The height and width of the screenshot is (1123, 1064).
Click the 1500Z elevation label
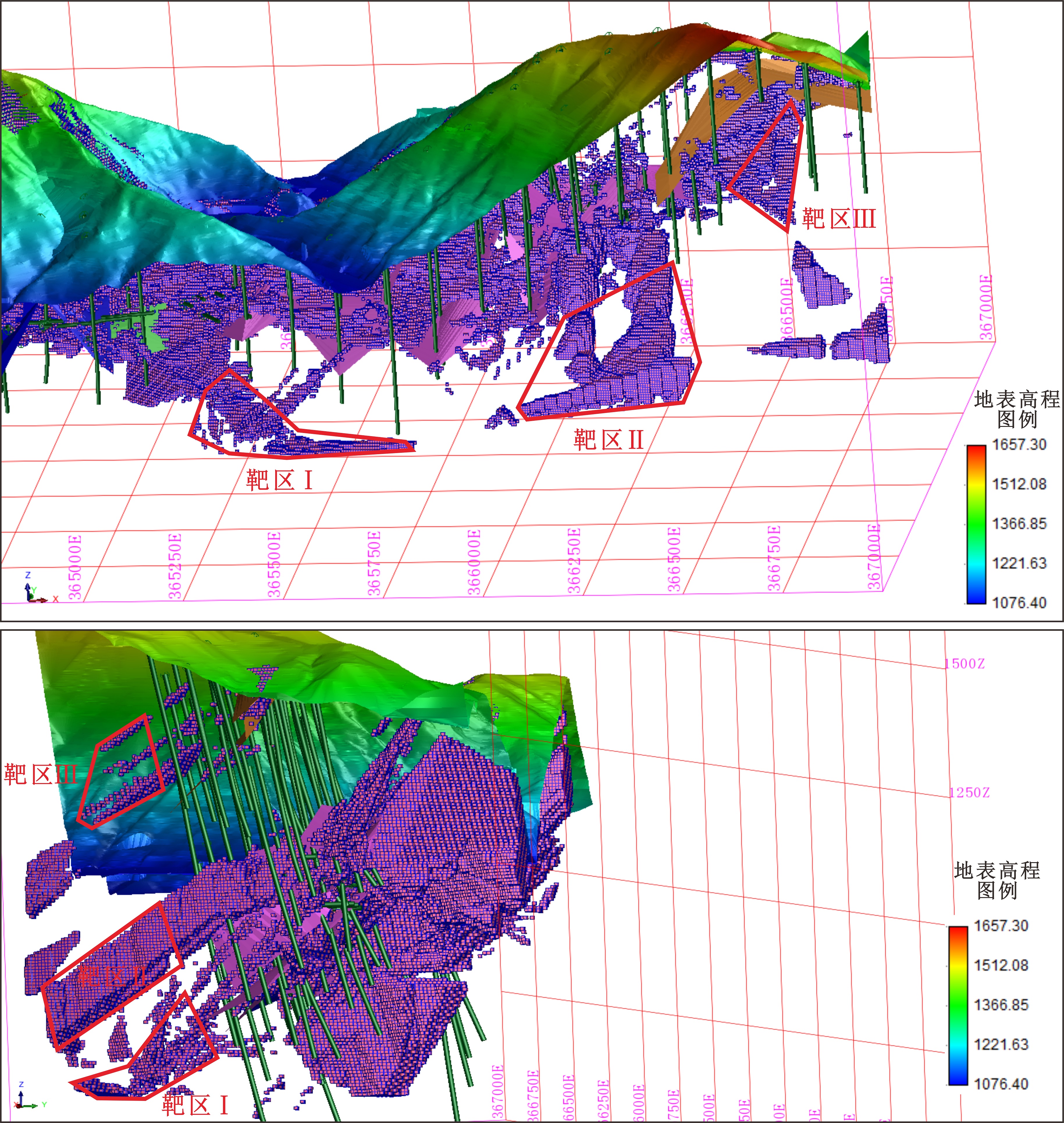coord(965,664)
